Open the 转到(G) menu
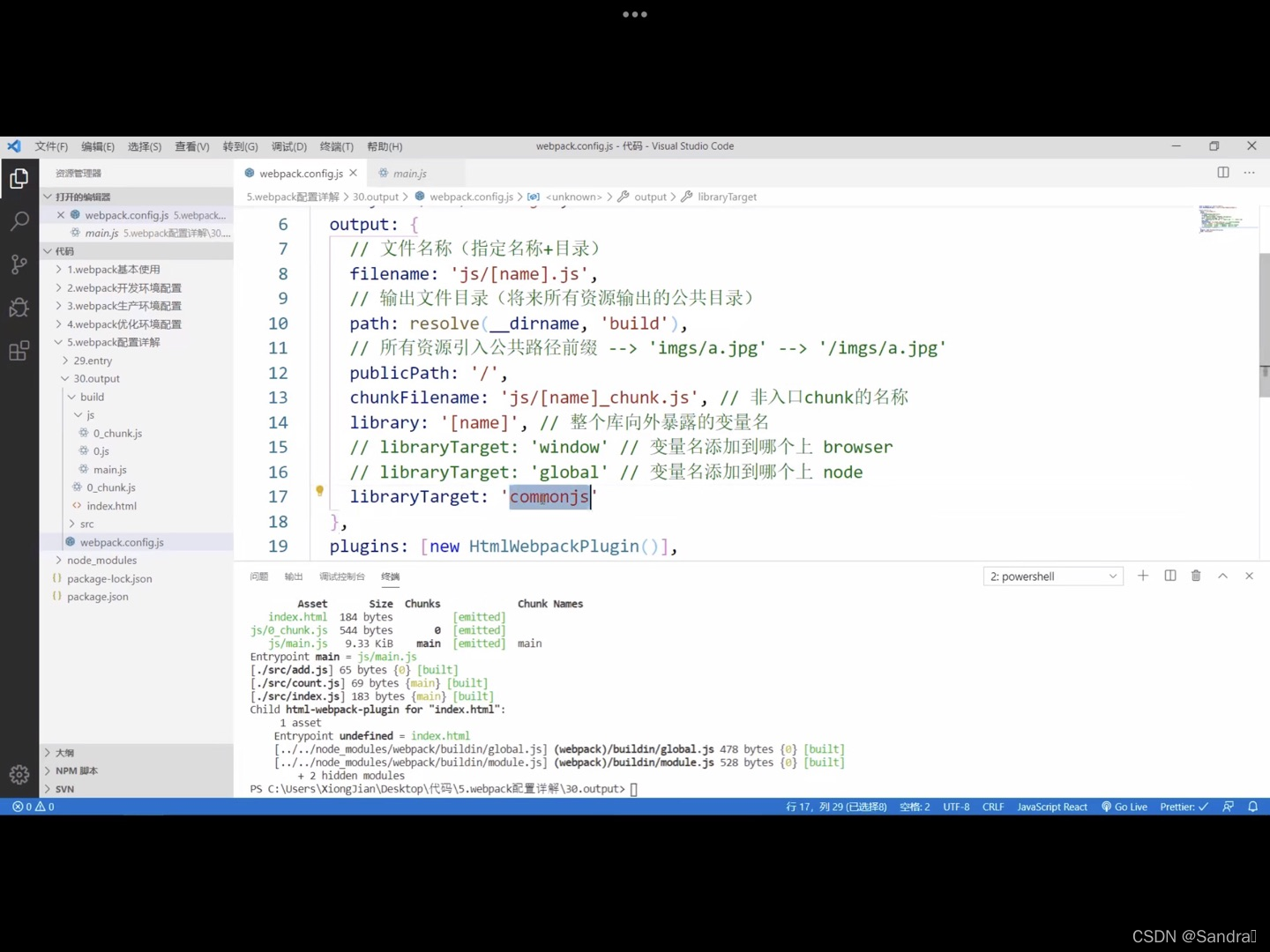 tap(240, 146)
